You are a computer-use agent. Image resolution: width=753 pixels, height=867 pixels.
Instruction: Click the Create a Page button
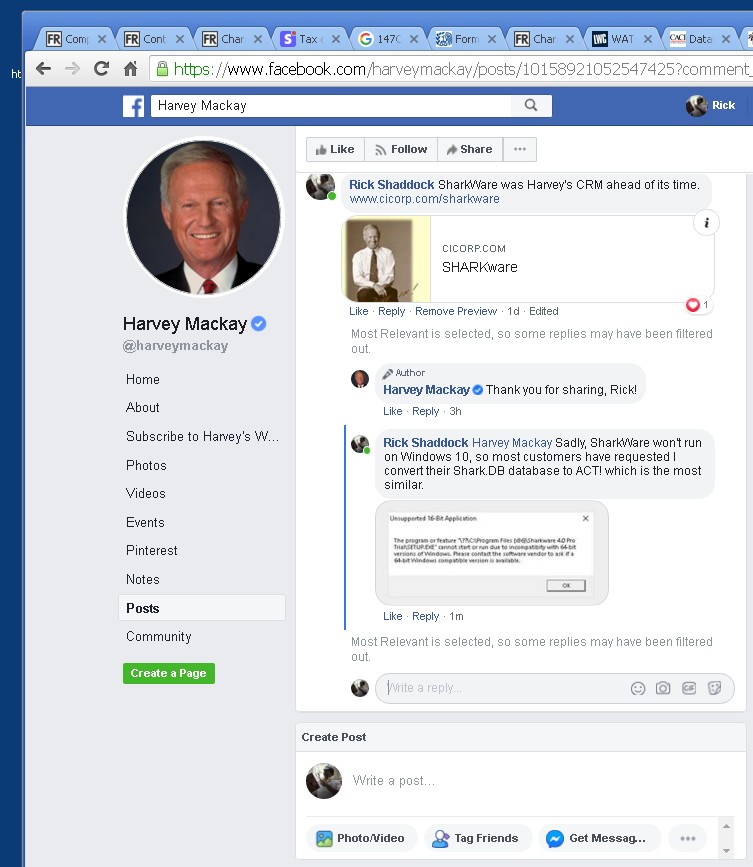pos(169,673)
